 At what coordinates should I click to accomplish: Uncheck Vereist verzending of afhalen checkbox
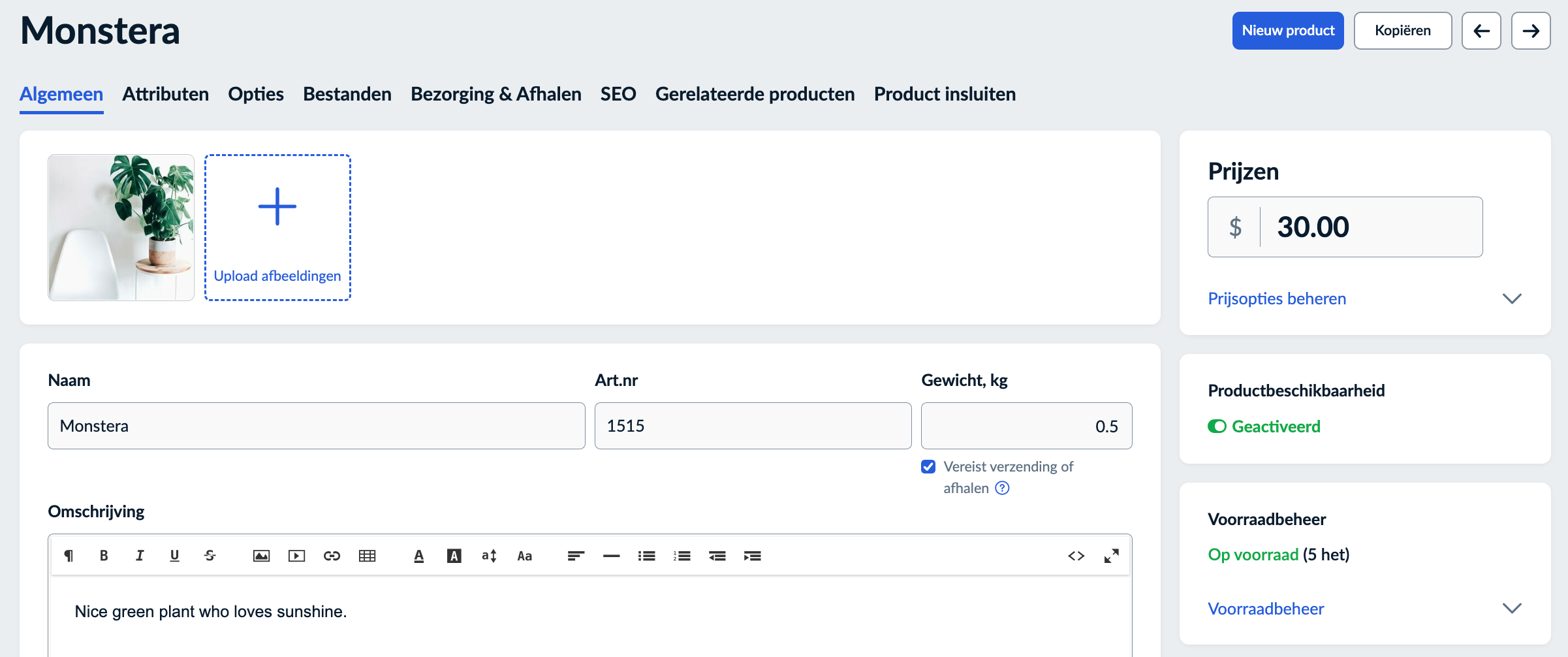point(928,466)
